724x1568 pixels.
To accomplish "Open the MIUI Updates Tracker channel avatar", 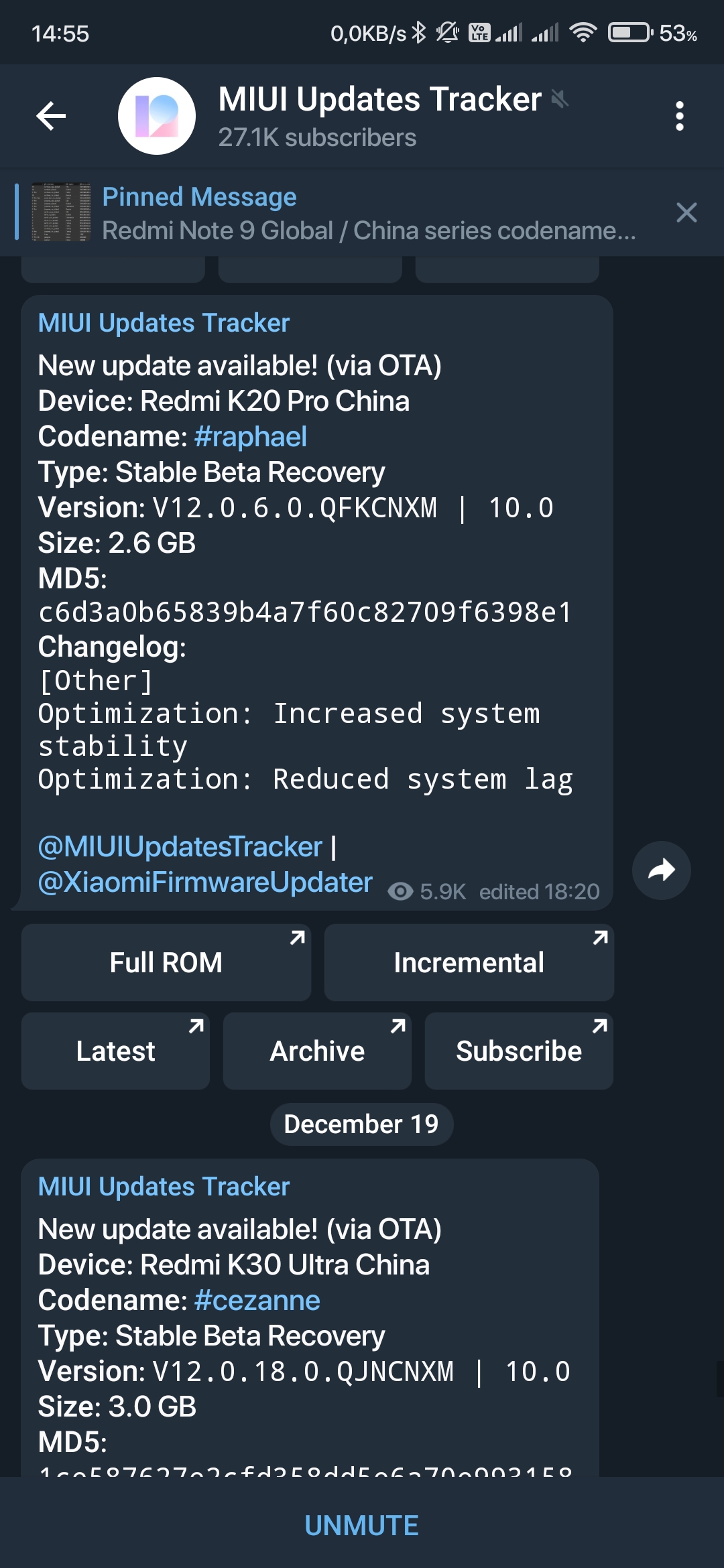I will point(157,116).
